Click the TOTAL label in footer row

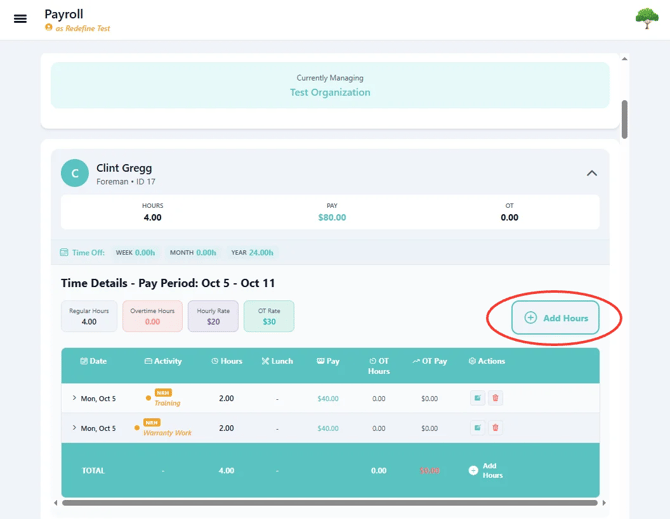93,470
